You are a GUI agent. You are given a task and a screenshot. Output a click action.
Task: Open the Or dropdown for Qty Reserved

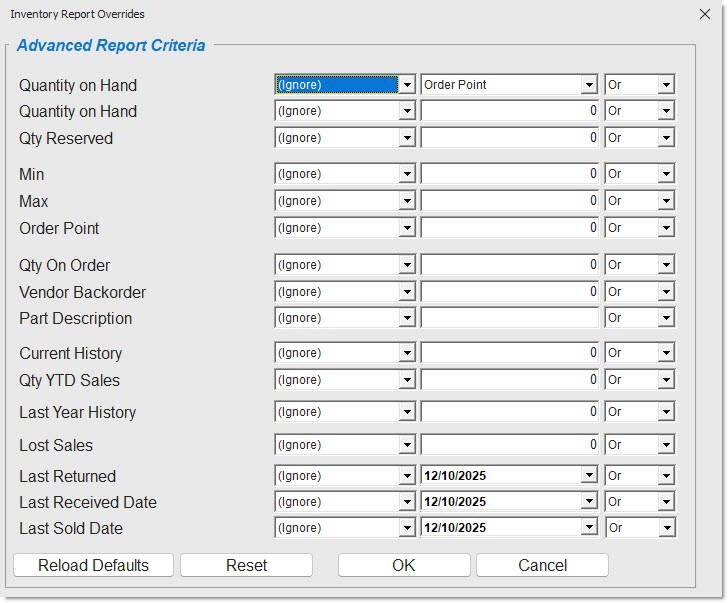coord(666,138)
